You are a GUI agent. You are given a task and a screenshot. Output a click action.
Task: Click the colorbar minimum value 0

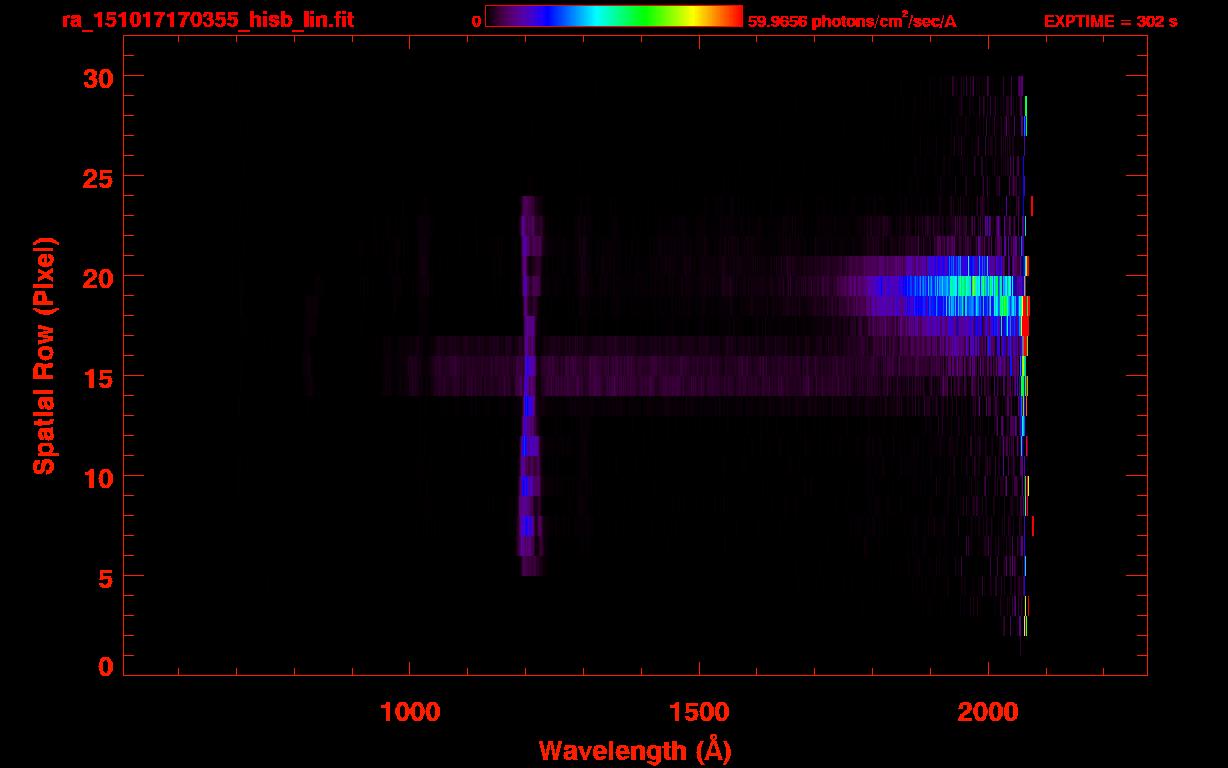[x=476, y=21]
